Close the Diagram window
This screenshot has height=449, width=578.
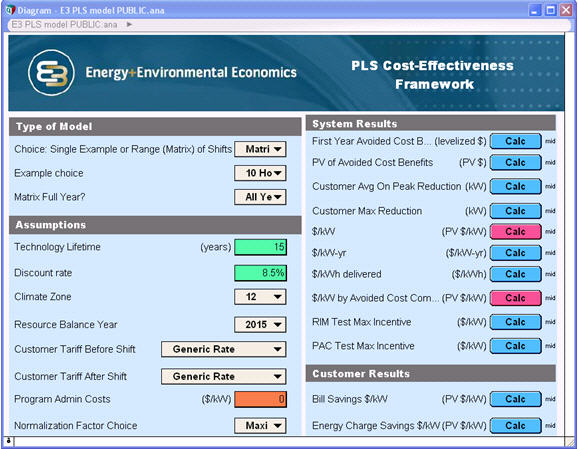coord(566,10)
